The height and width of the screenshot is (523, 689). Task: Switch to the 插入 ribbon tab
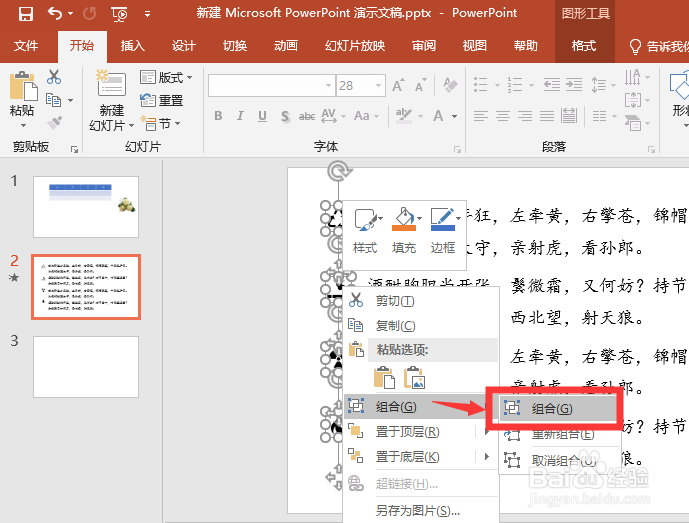click(x=133, y=46)
